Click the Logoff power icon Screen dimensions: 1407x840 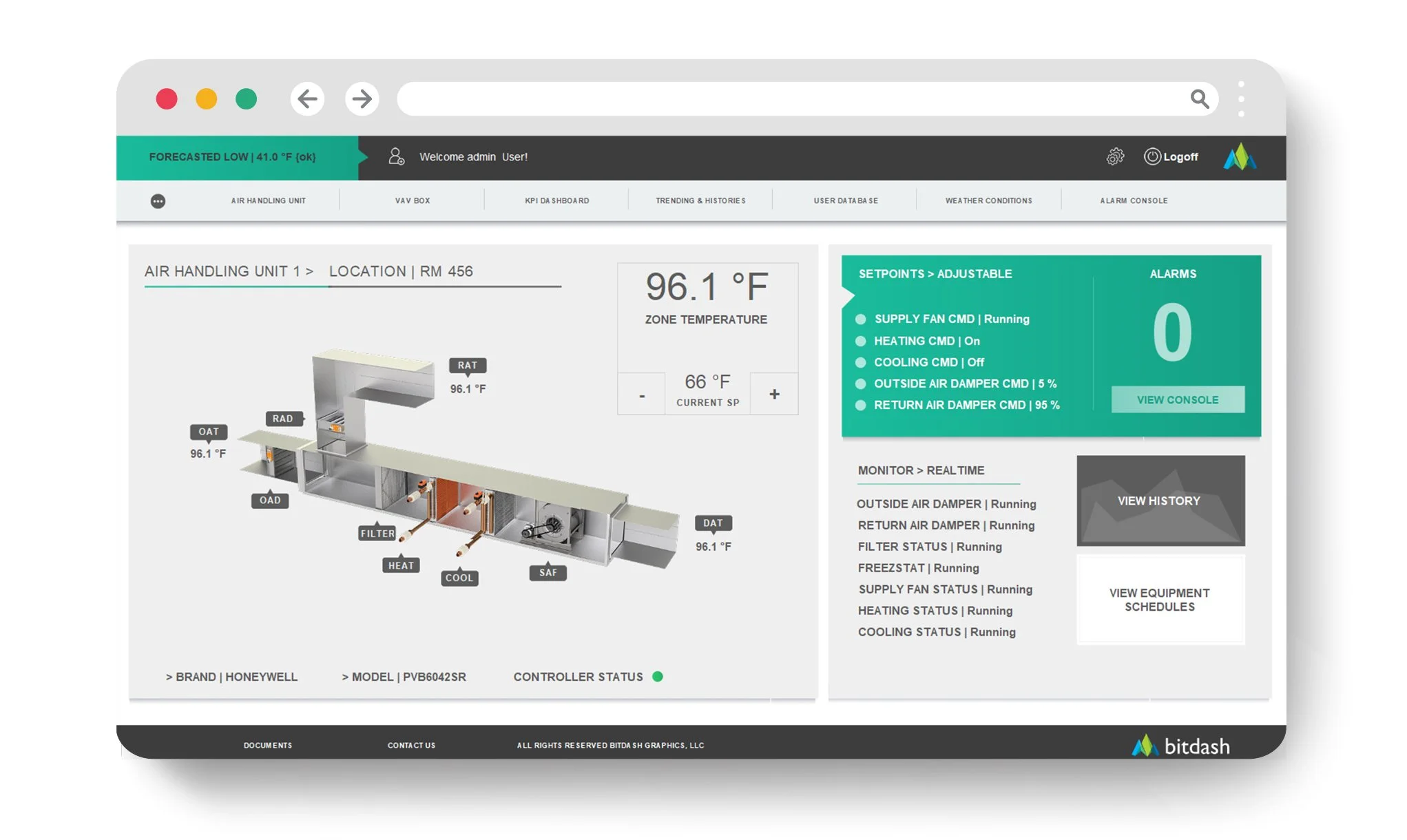1152,157
